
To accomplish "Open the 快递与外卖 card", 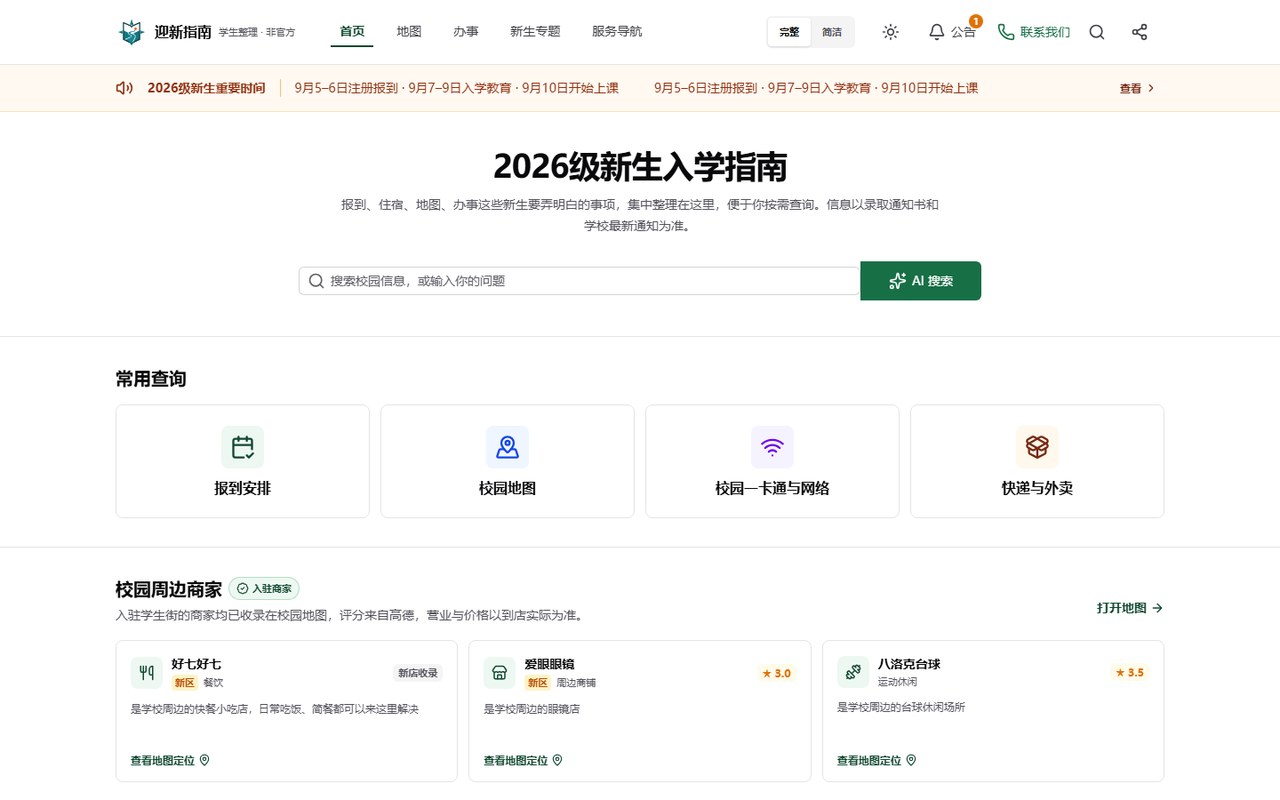I will [x=1037, y=461].
